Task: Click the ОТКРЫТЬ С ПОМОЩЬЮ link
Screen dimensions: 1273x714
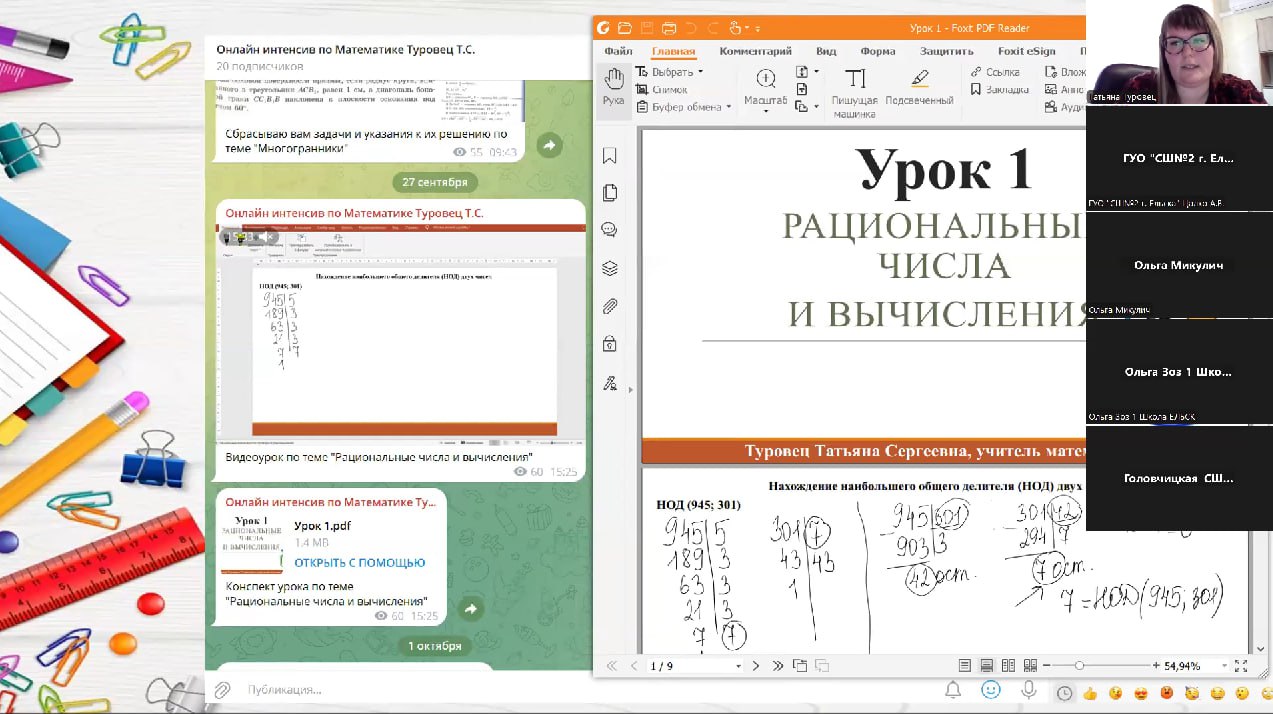Action: pos(359,562)
